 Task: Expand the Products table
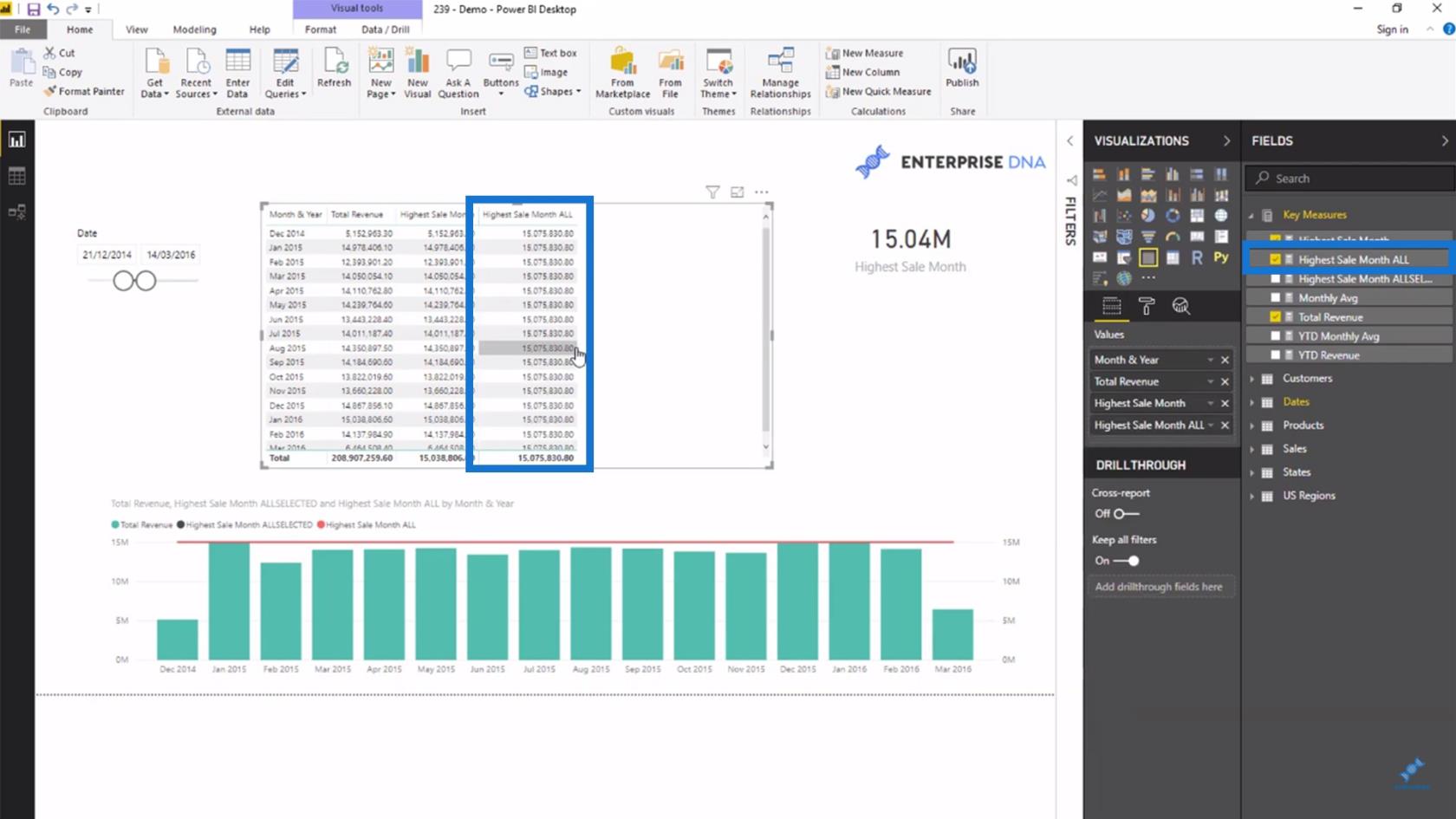pyautogui.click(x=1252, y=426)
